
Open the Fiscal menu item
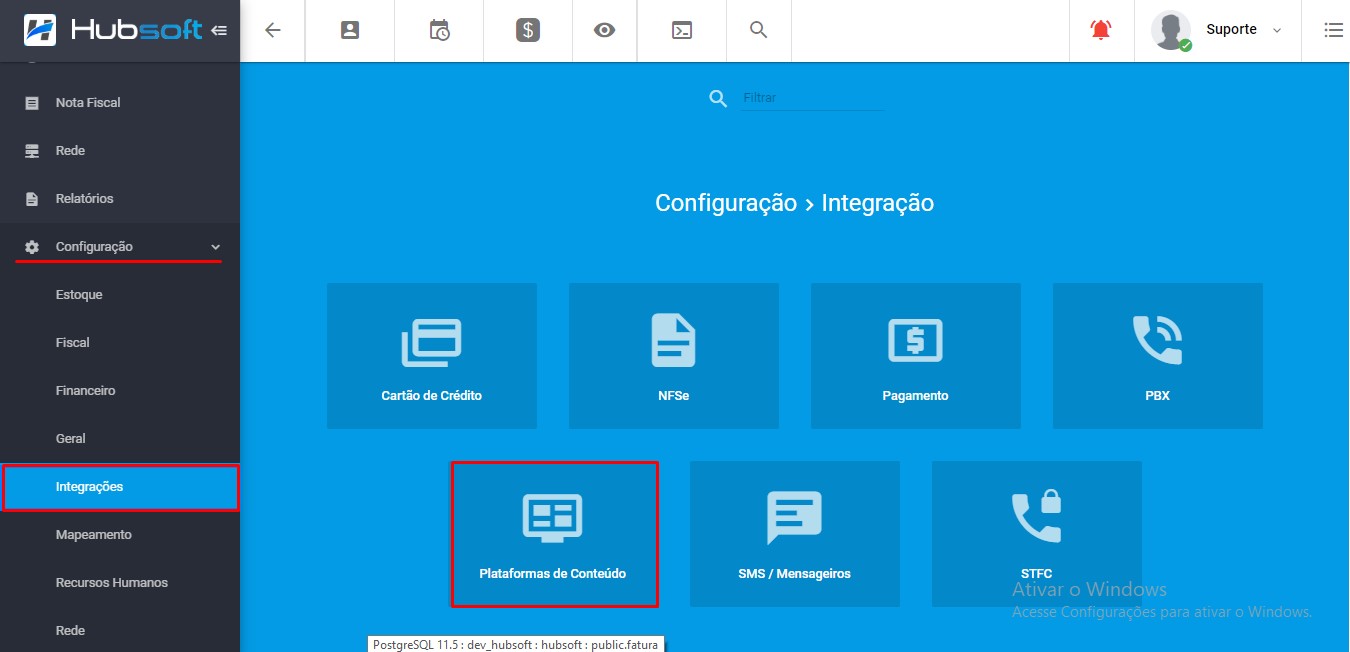pos(72,342)
